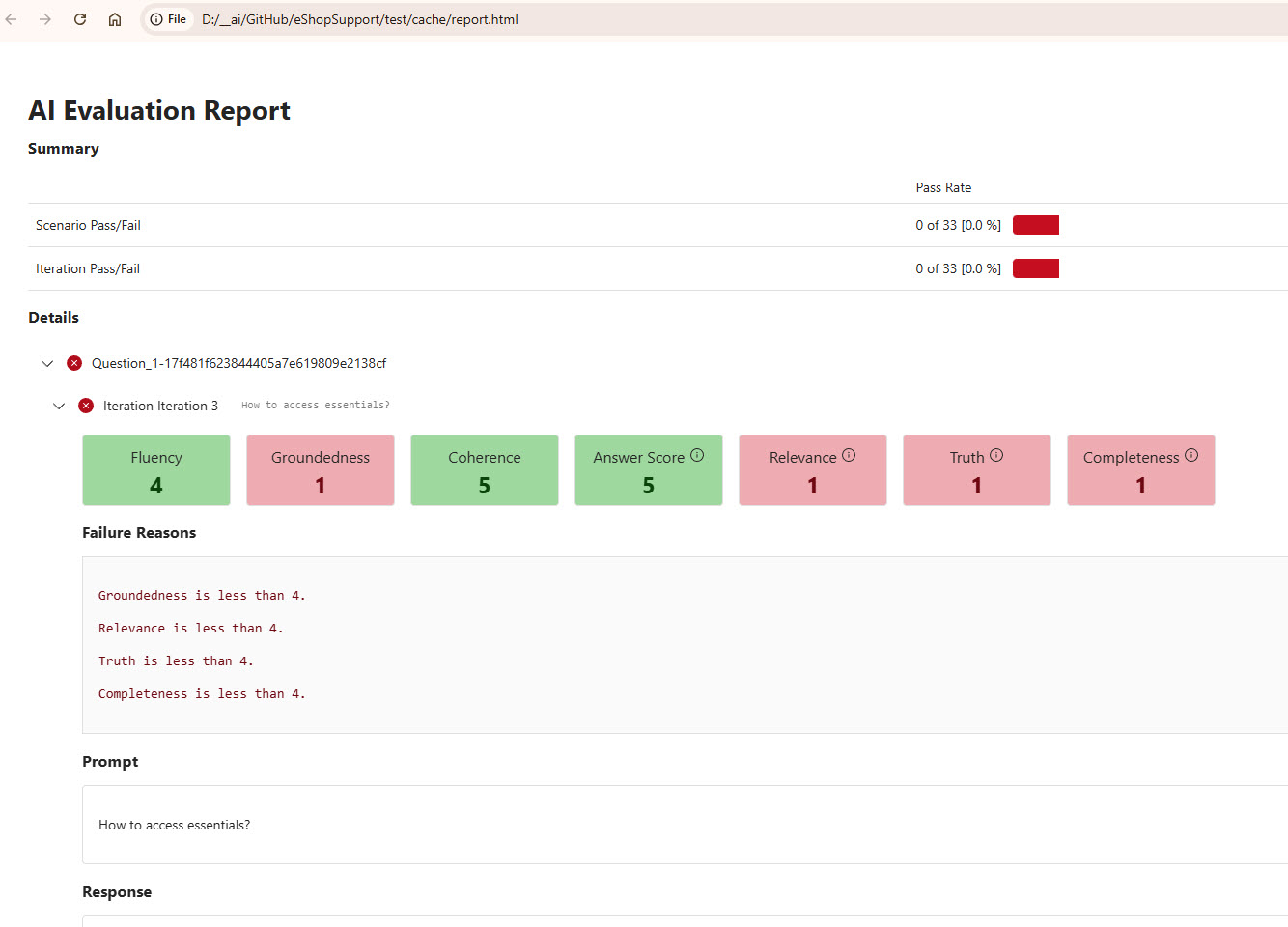Click the report.html address bar URL

(x=359, y=19)
